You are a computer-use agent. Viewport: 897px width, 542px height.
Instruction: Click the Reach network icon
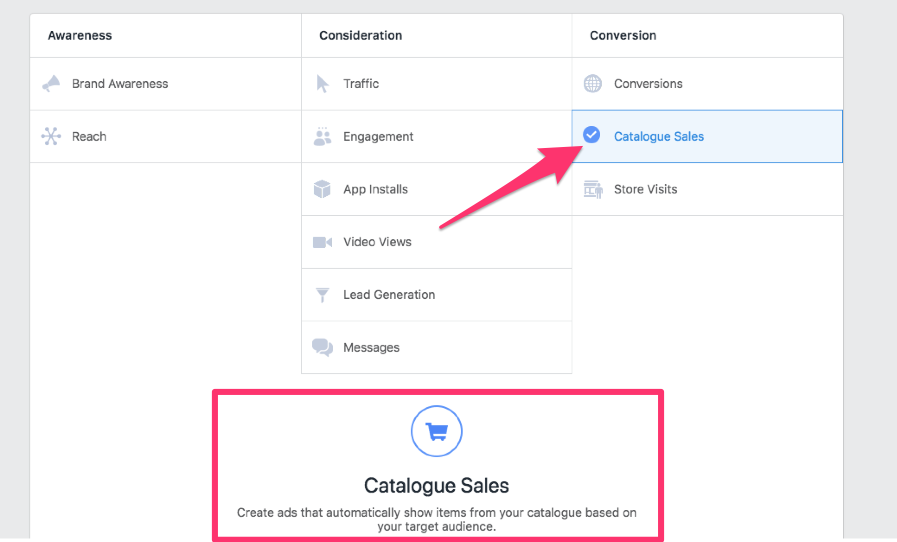(x=51, y=137)
